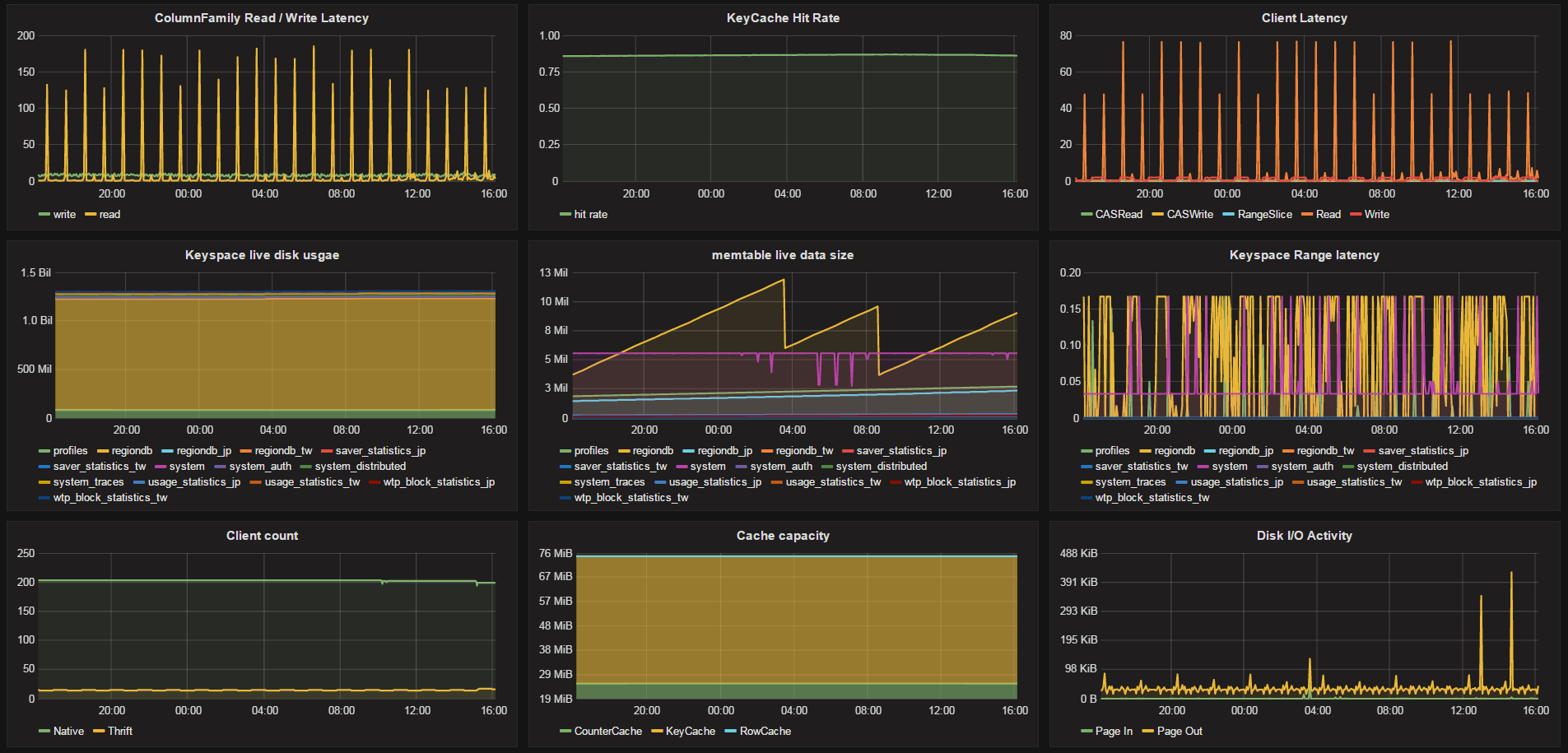
Task: Toggle Read series in Client Latency legend
Action: [1328, 215]
